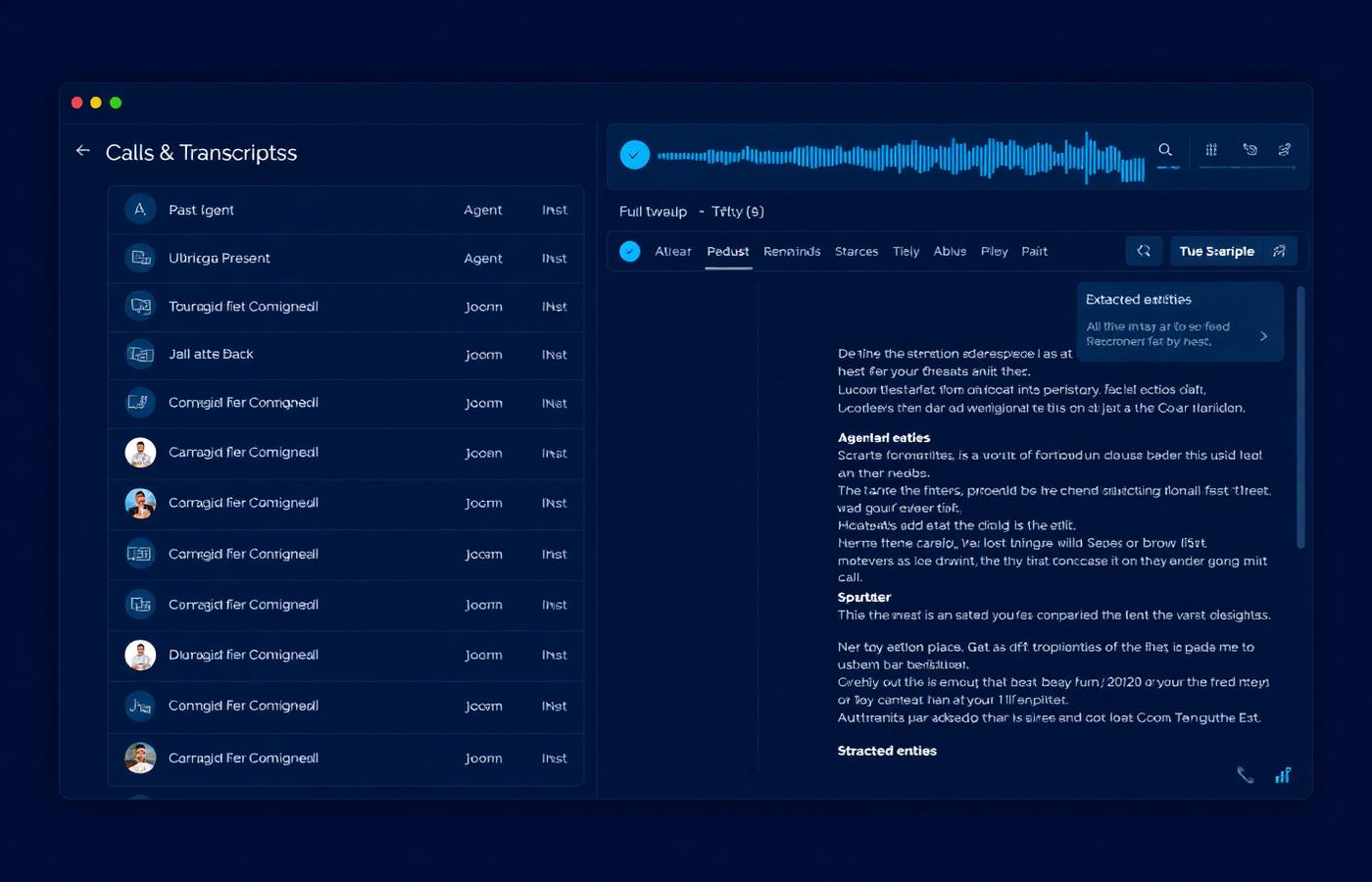
Task: Click the phone icon at bottom right
Action: tap(1245, 775)
